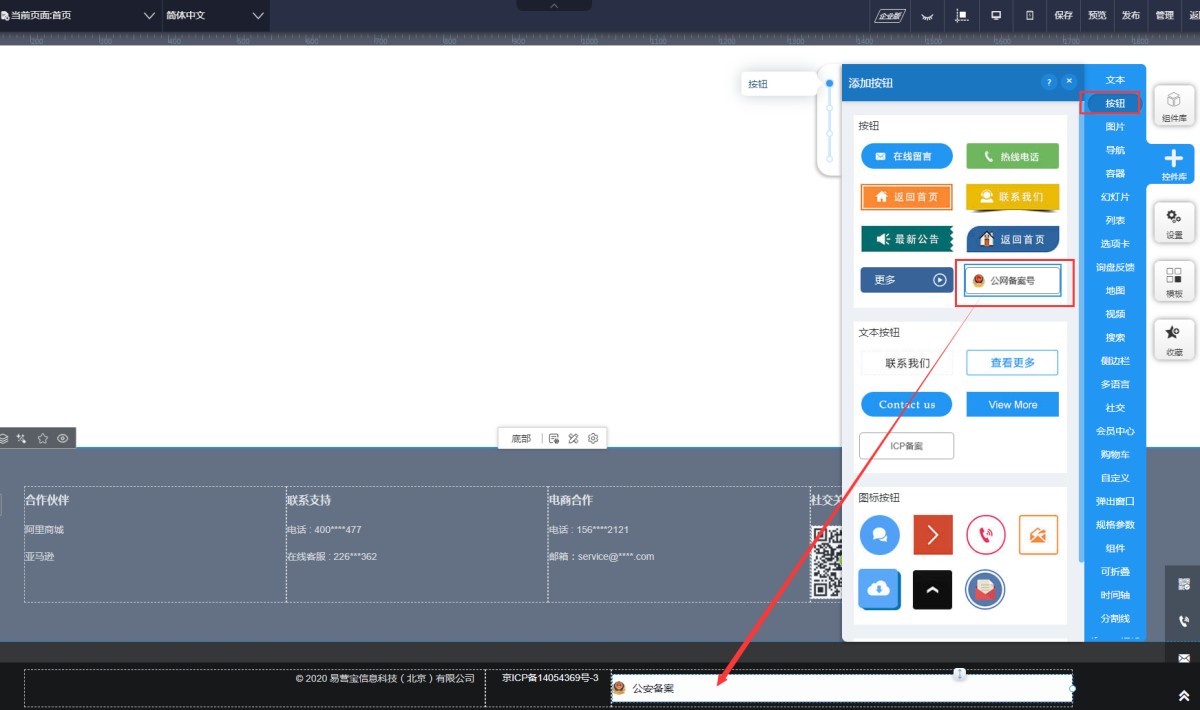This screenshot has height=710, width=1200.
Task: Click the 企业版 edition badge icon
Action: (x=890, y=15)
